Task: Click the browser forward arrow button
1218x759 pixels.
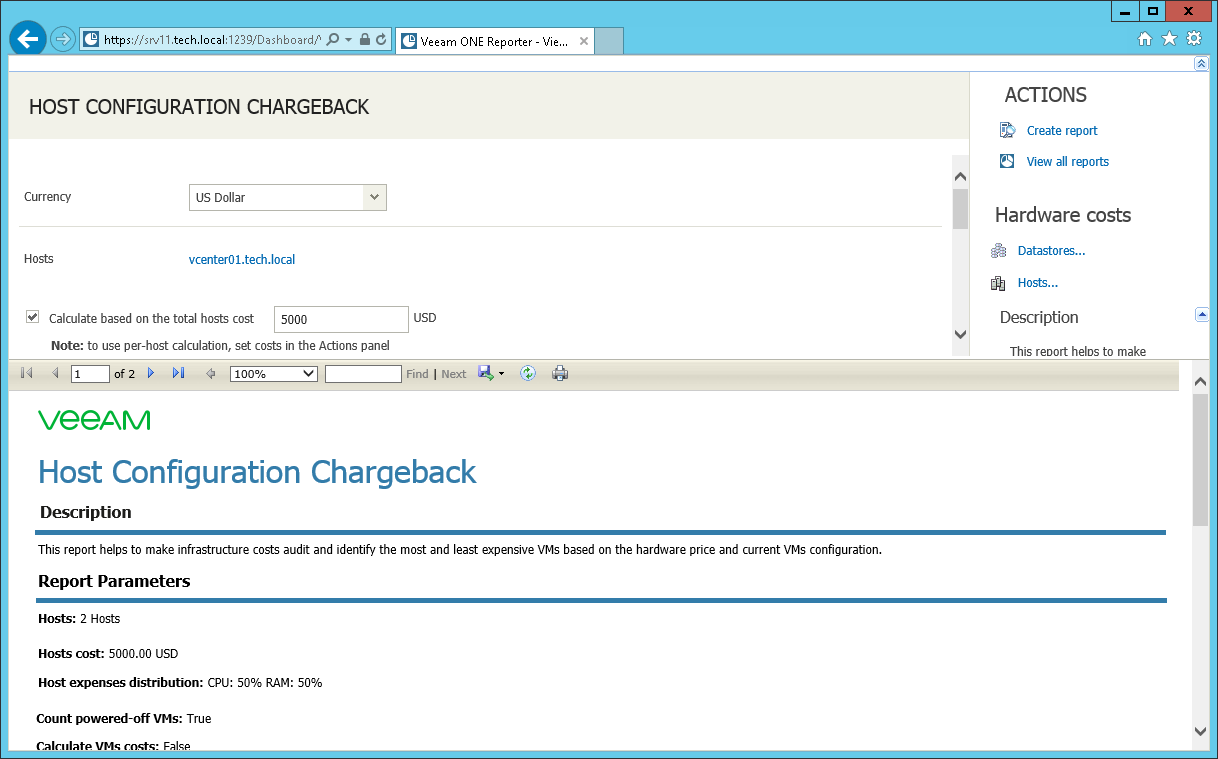Action: [x=62, y=40]
